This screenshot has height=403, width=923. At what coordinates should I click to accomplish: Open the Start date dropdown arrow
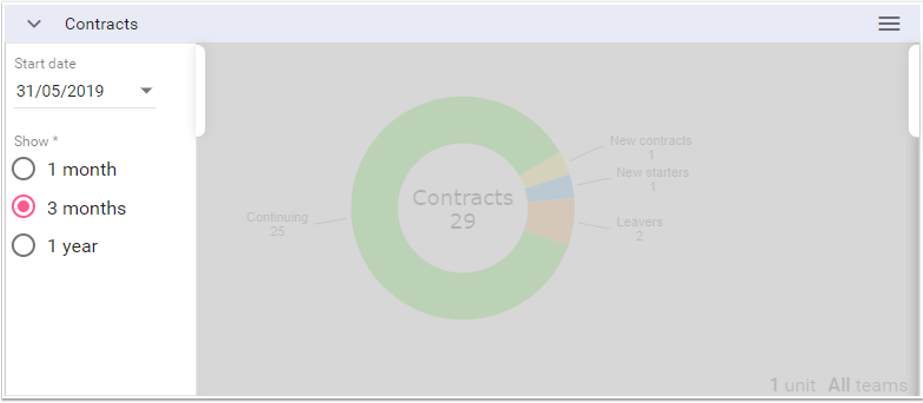[146, 91]
